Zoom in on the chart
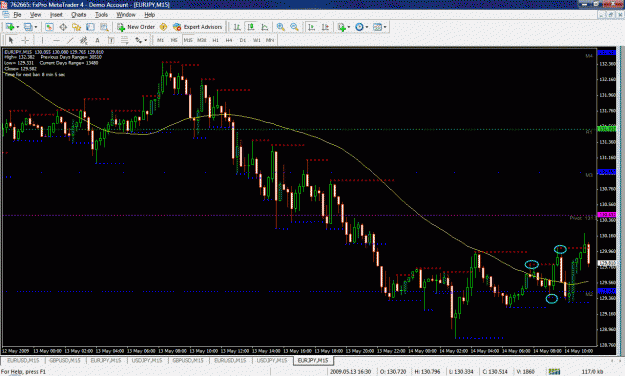 [x=281, y=27]
